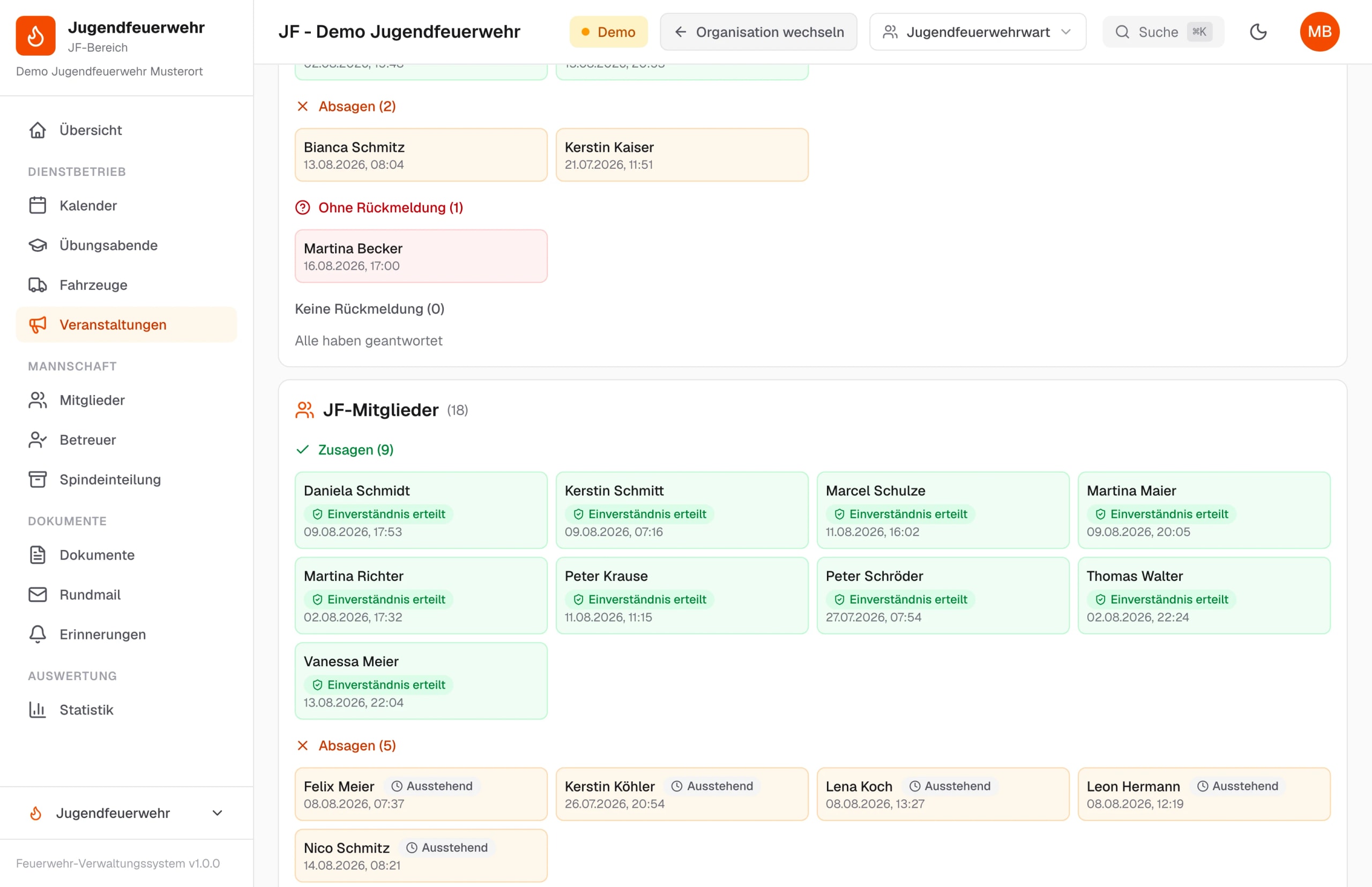1372x887 pixels.
Task: Click the Erinnerungen bell icon
Action: click(38, 635)
